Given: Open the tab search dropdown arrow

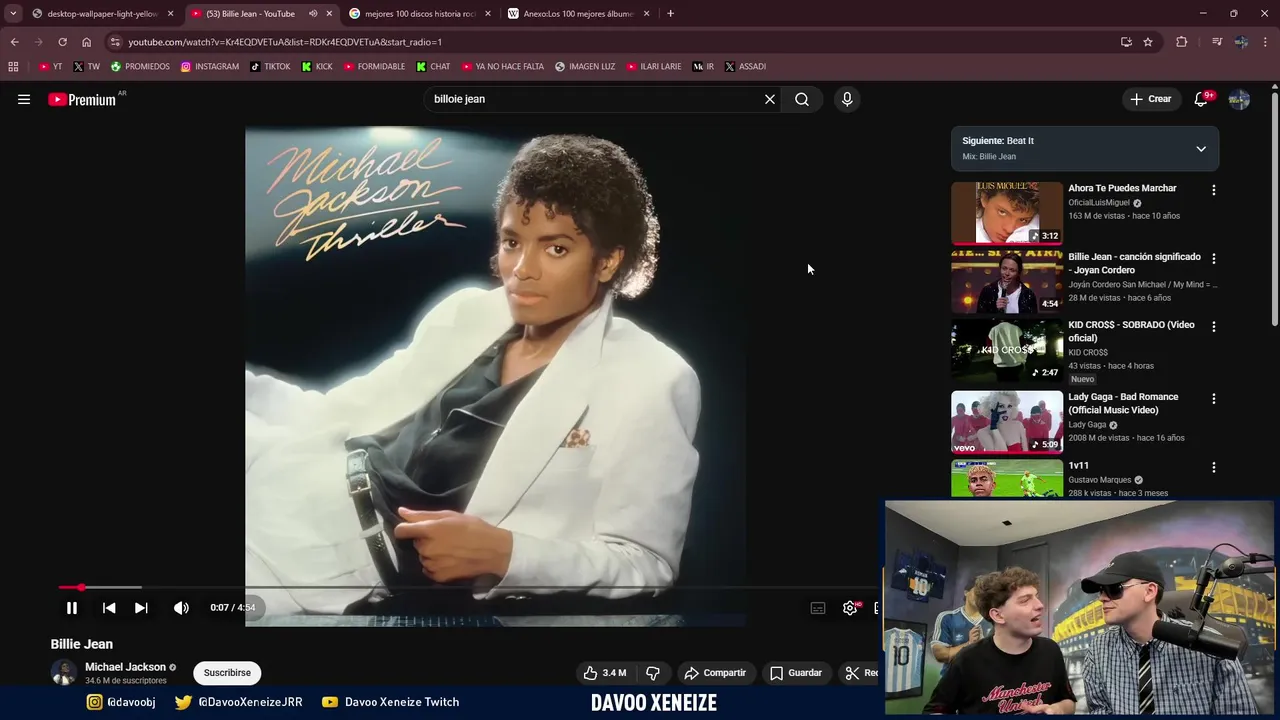Looking at the screenshot, I should (13, 14).
